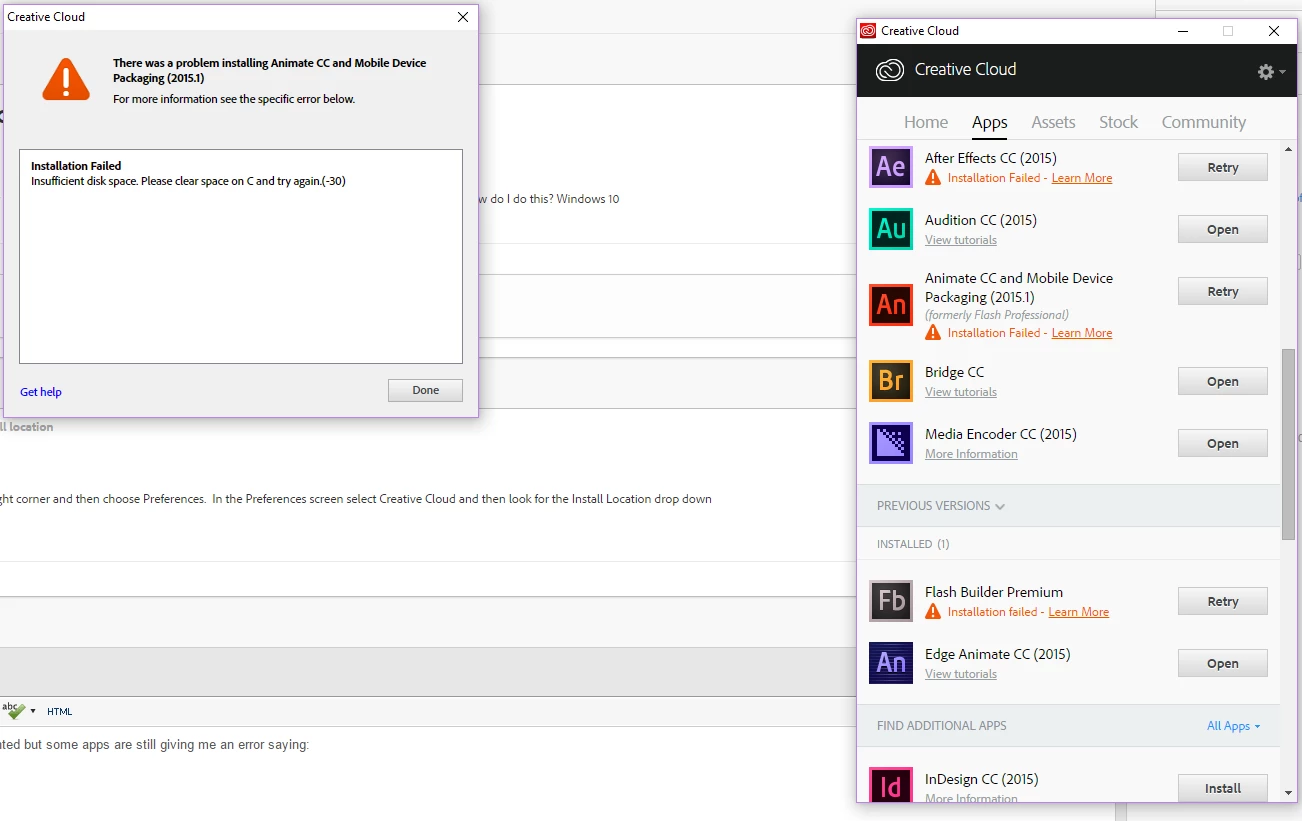The height and width of the screenshot is (821, 1302).
Task: Click the Animate CC app icon
Action: (890, 305)
